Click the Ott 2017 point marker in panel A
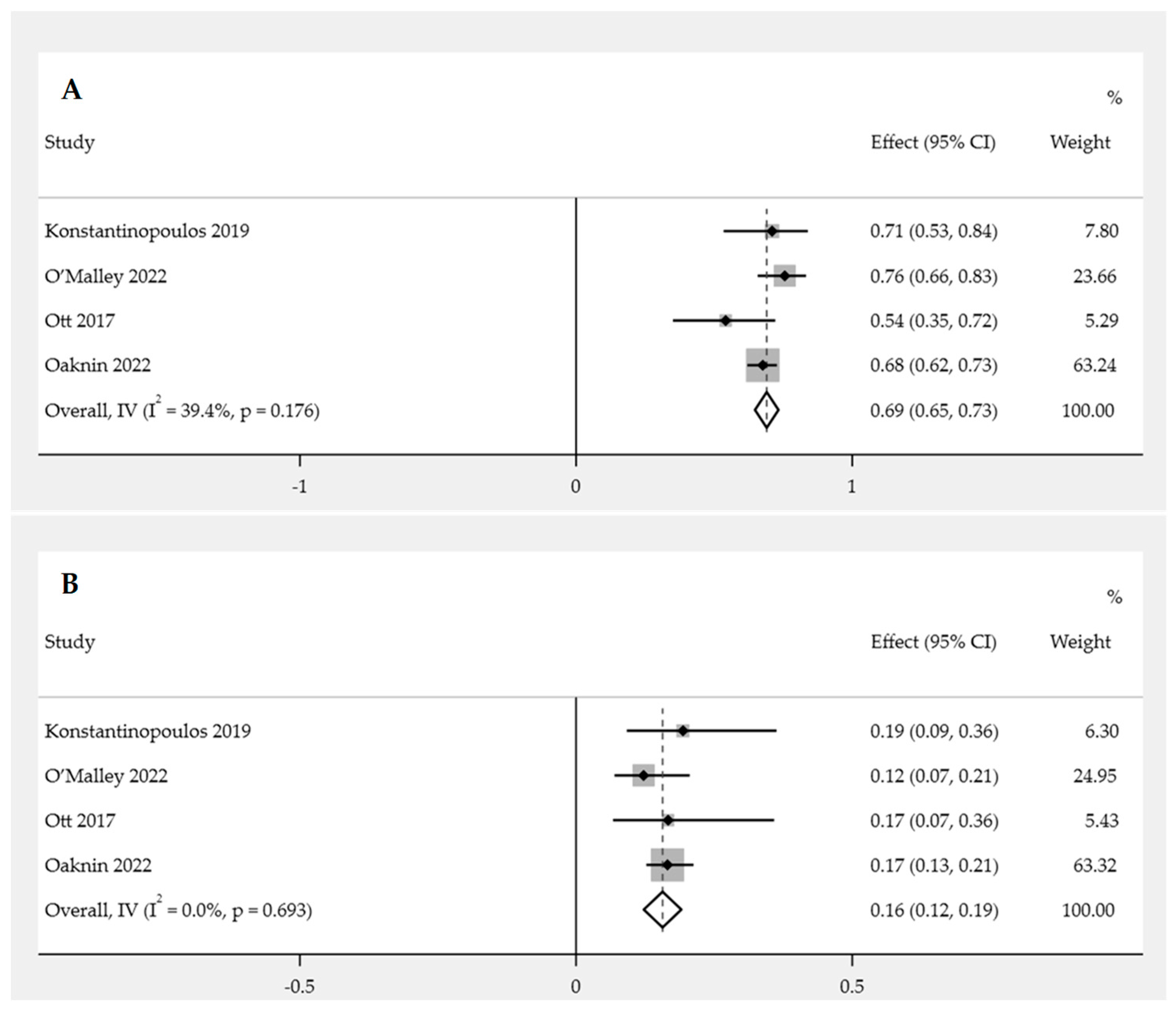Image resolution: width=1176 pixels, height=1011 pixels. [x=725, y=321]
